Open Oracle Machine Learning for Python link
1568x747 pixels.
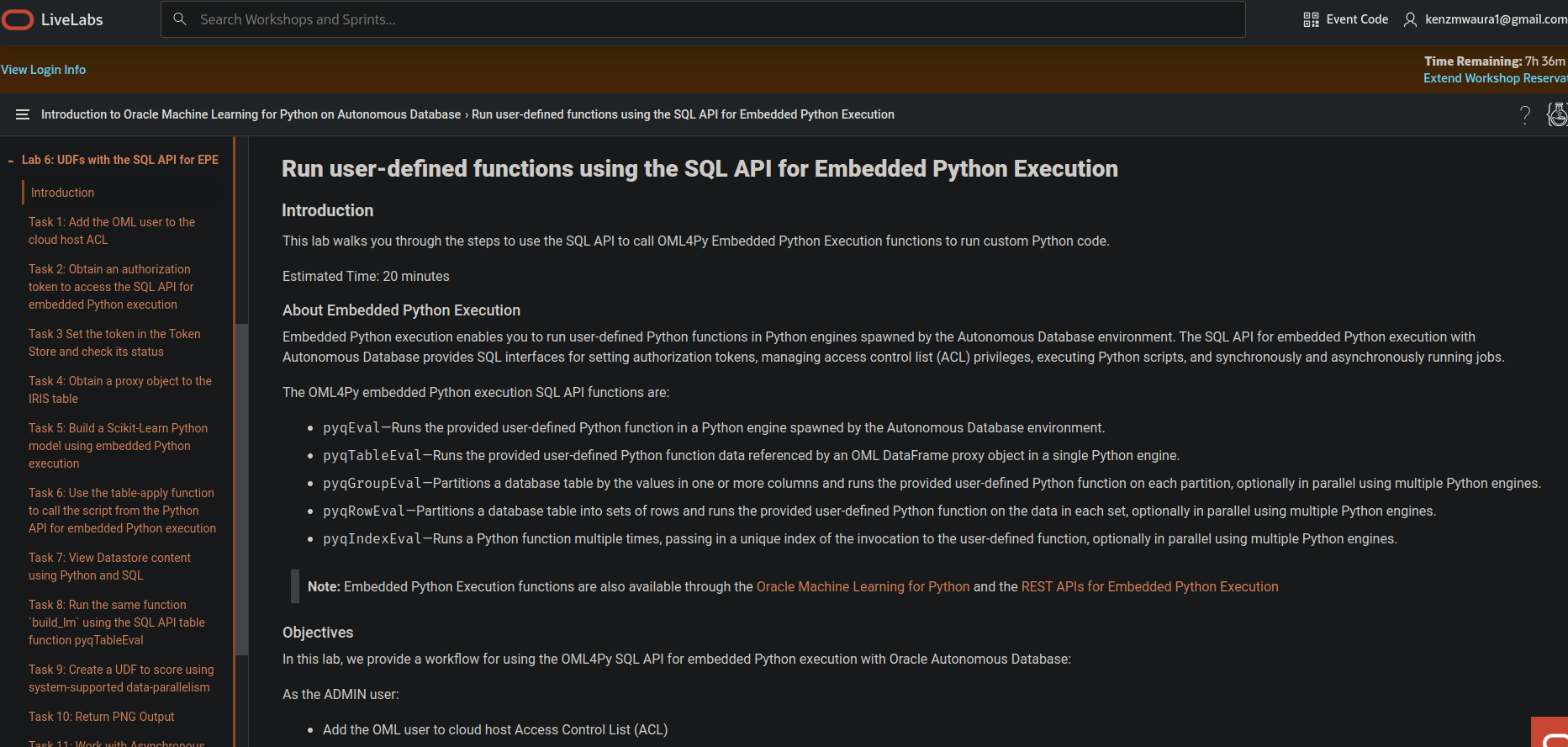(863, 586)
